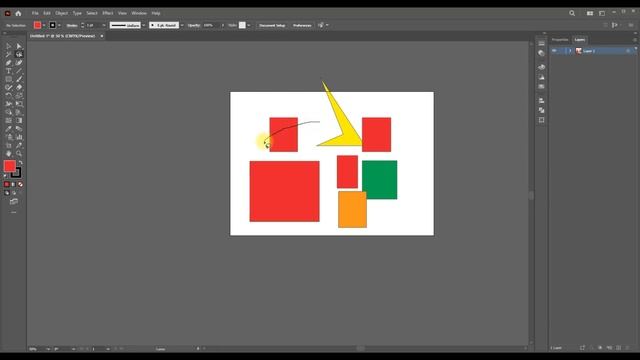Open zoom level dropdown in status bar

48,349
